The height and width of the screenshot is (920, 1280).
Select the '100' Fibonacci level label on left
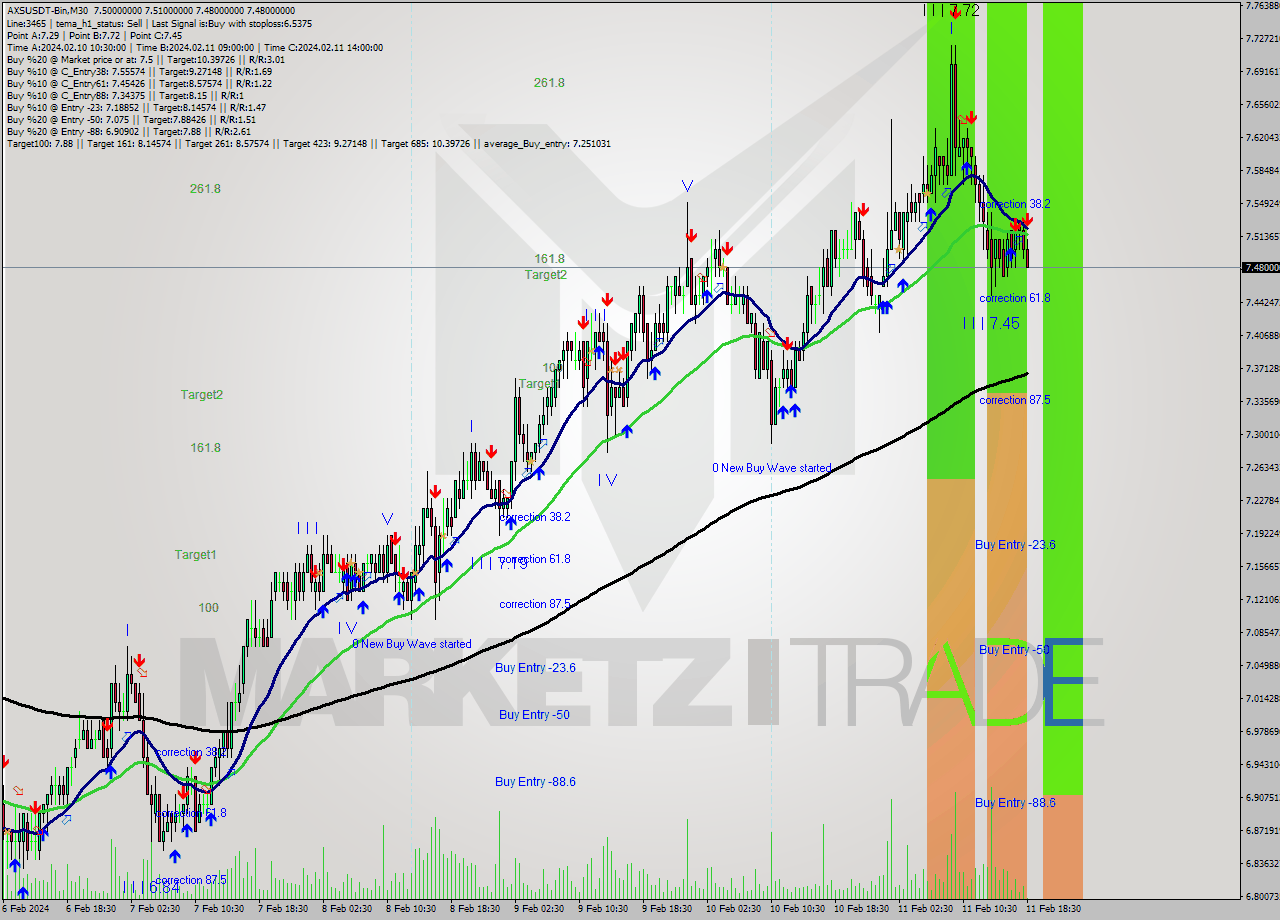click(x=208, y=607)
